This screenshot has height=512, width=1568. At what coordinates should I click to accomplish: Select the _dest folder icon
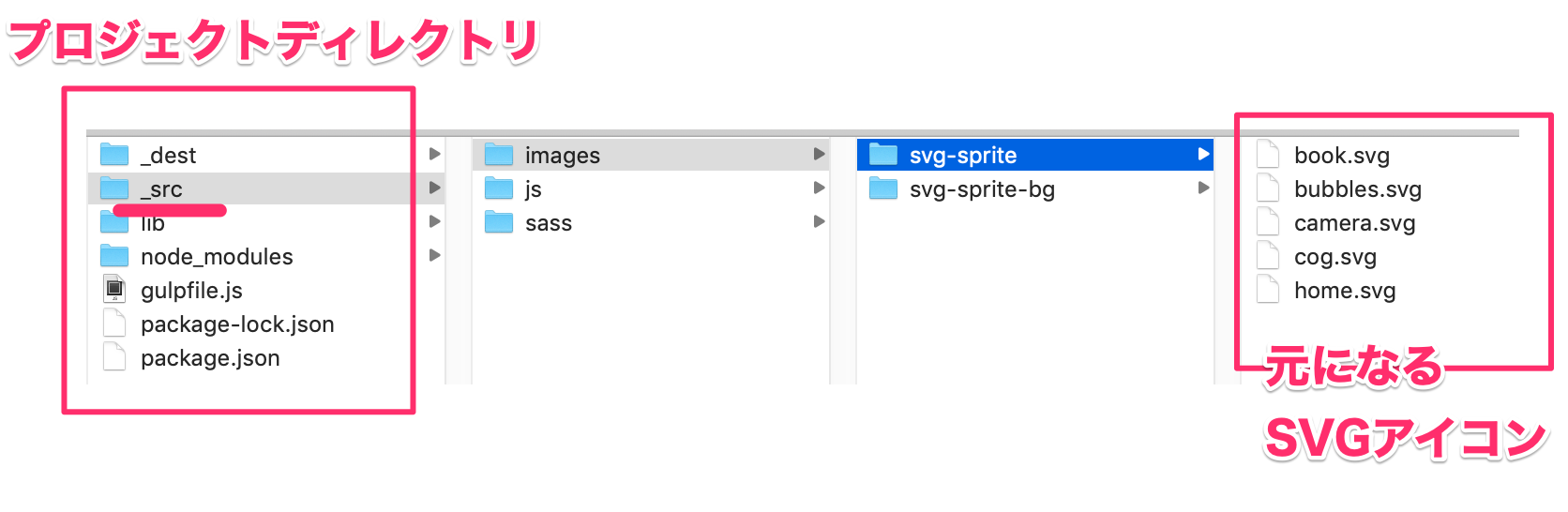pos(114,154)
